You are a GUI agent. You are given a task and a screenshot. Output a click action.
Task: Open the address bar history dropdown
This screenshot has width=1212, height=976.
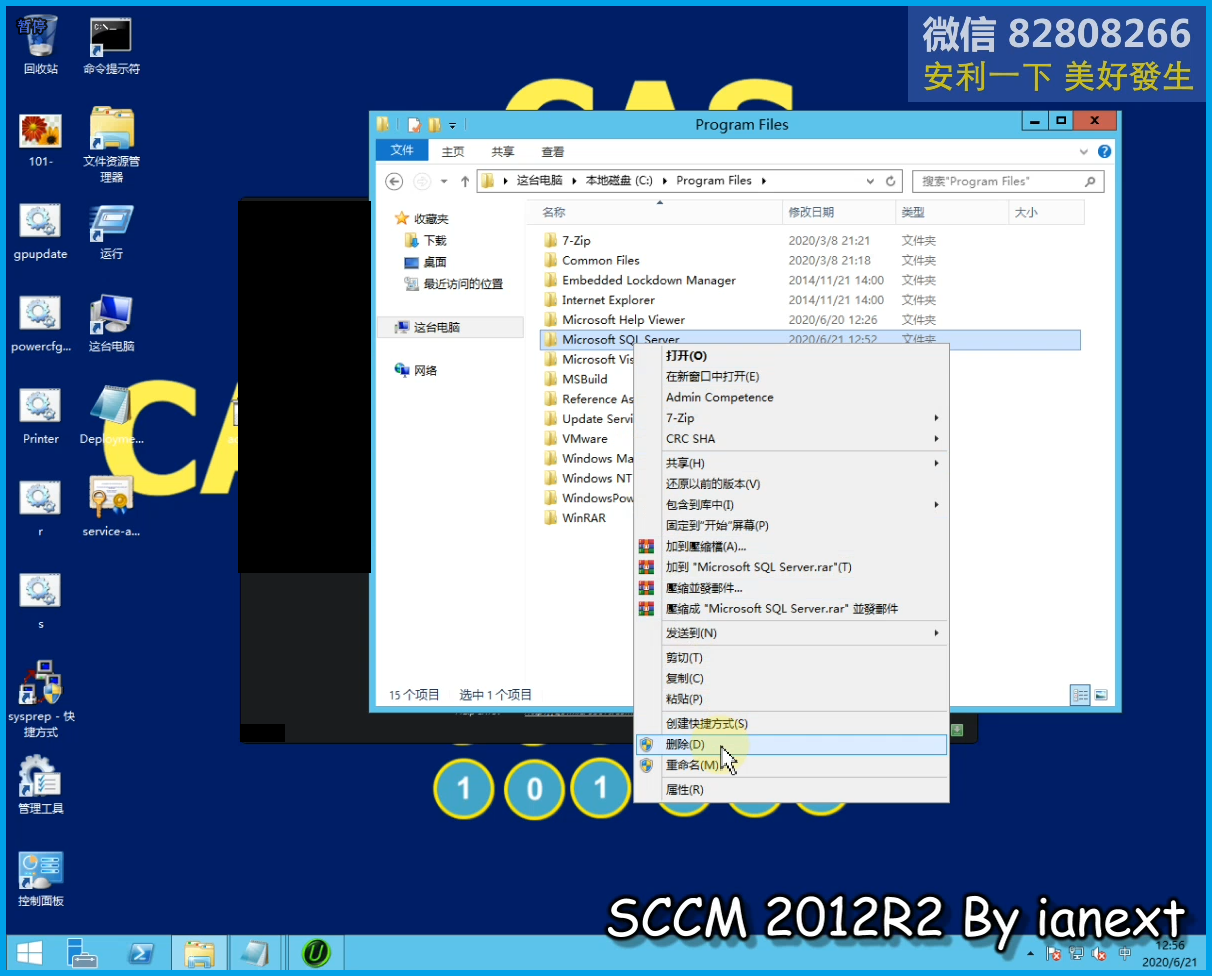(870, 181)
